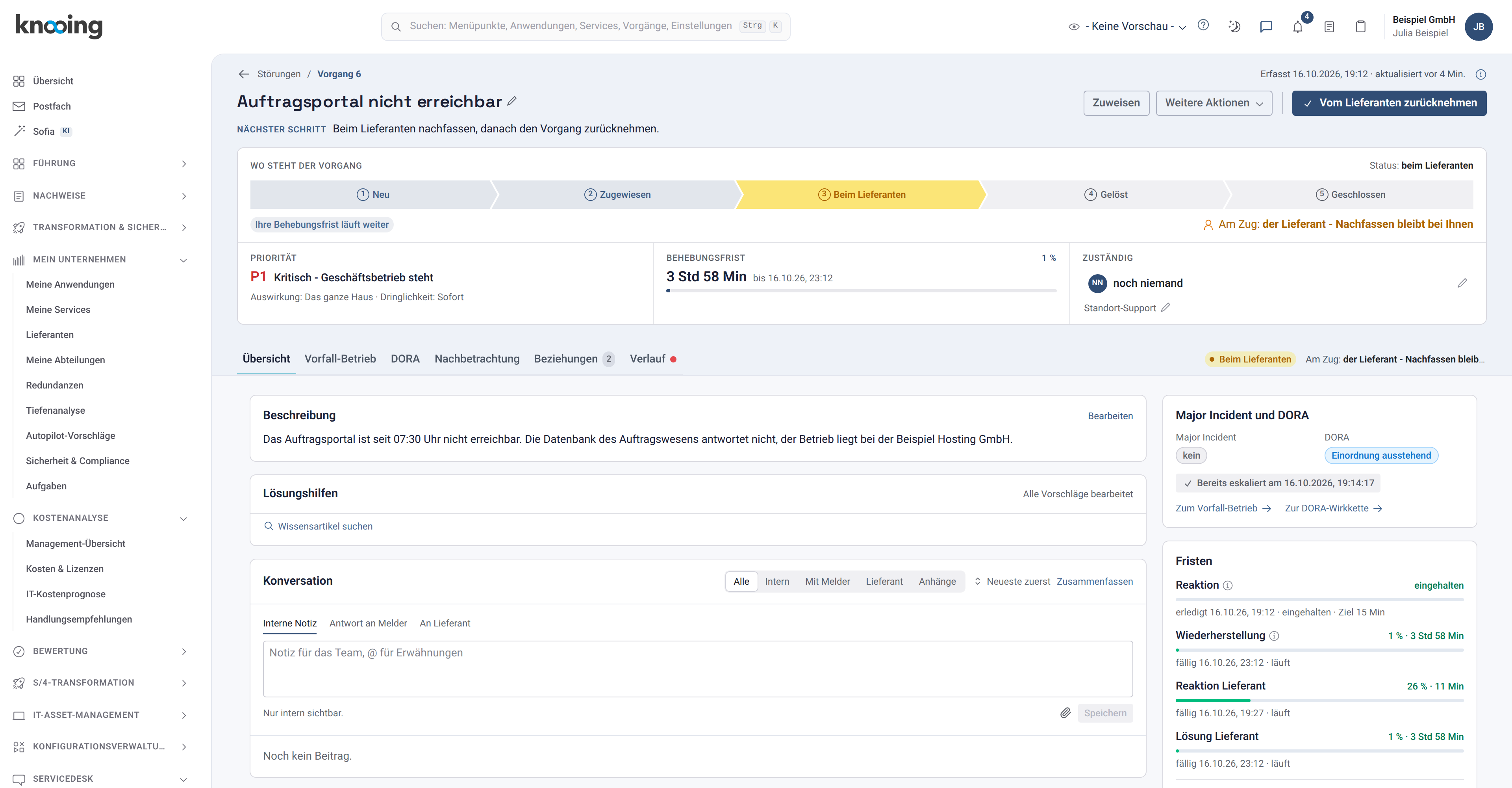This screenshot has height=788, width=1512.
Task: Open the Weitere Aktionen dropdown
Action: (1214, 103)
